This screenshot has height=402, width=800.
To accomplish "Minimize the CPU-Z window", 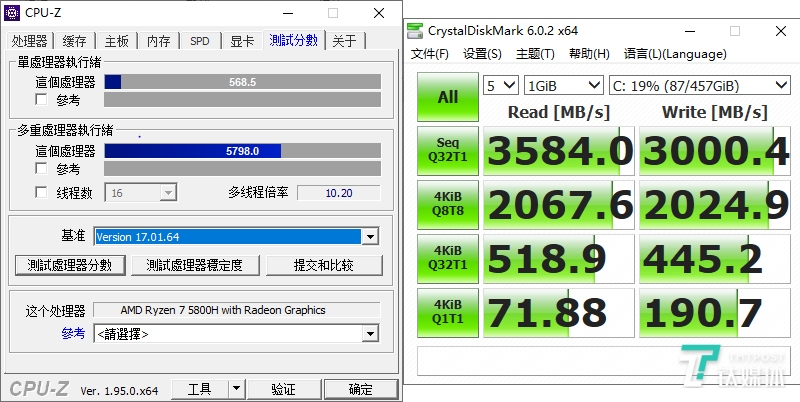I will (287, 13).
